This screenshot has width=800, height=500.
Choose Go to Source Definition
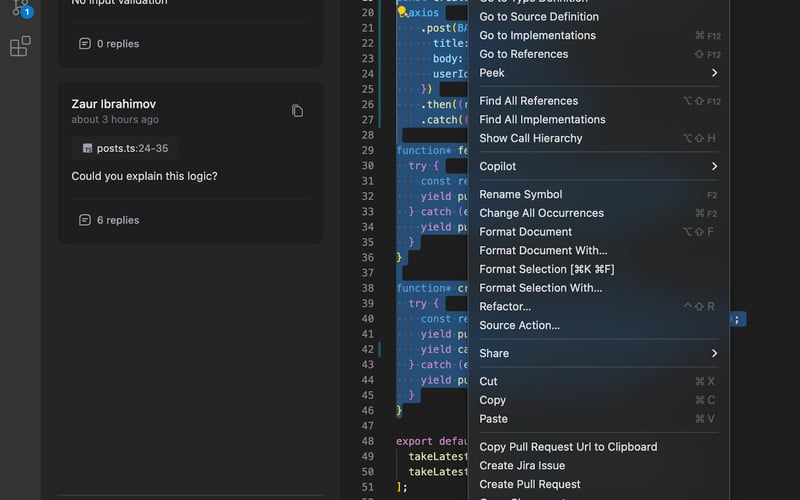pos(598,17)
